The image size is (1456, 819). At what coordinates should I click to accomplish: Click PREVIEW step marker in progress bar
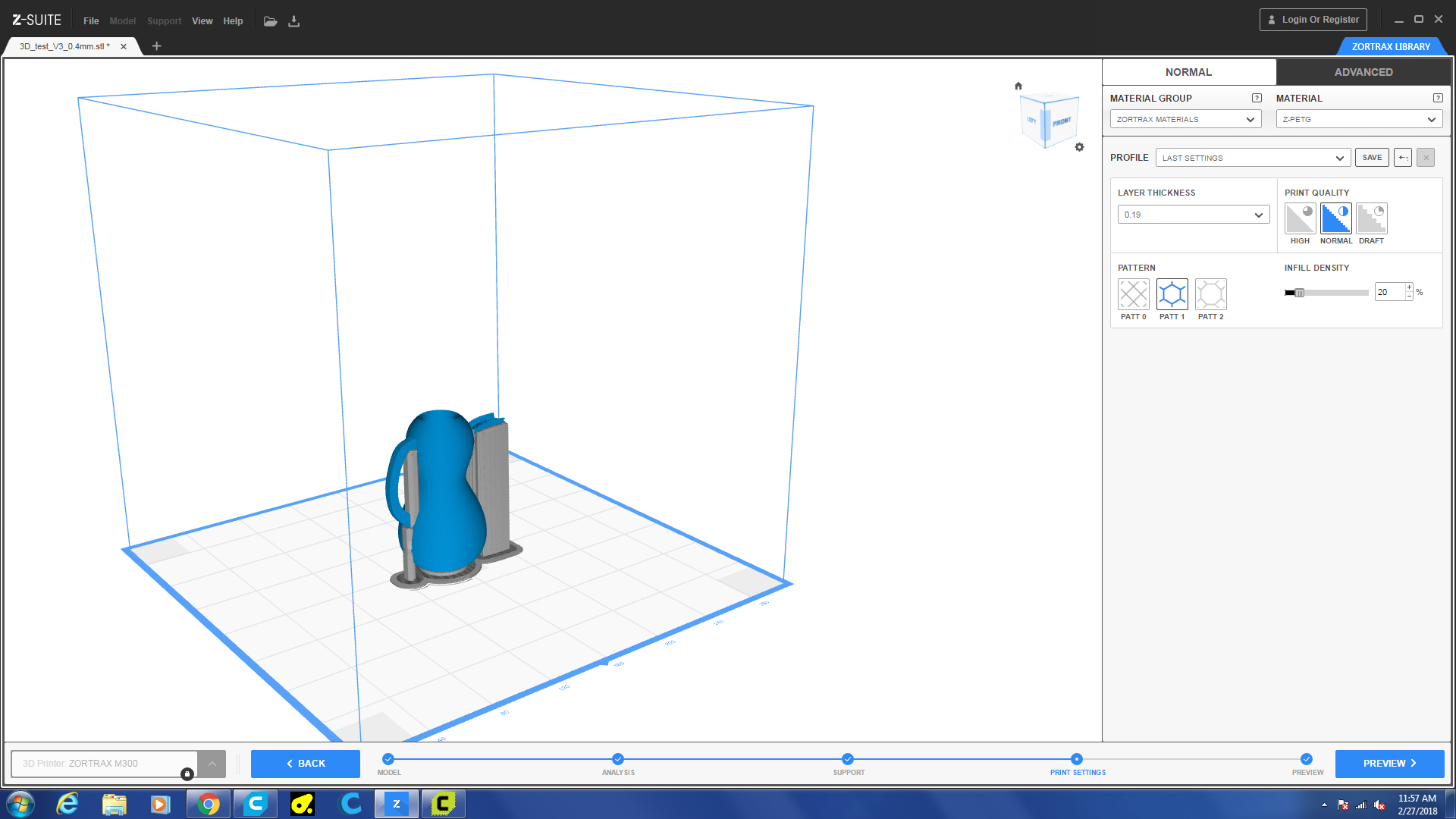pyautogui.click(x=1307, y=759)
